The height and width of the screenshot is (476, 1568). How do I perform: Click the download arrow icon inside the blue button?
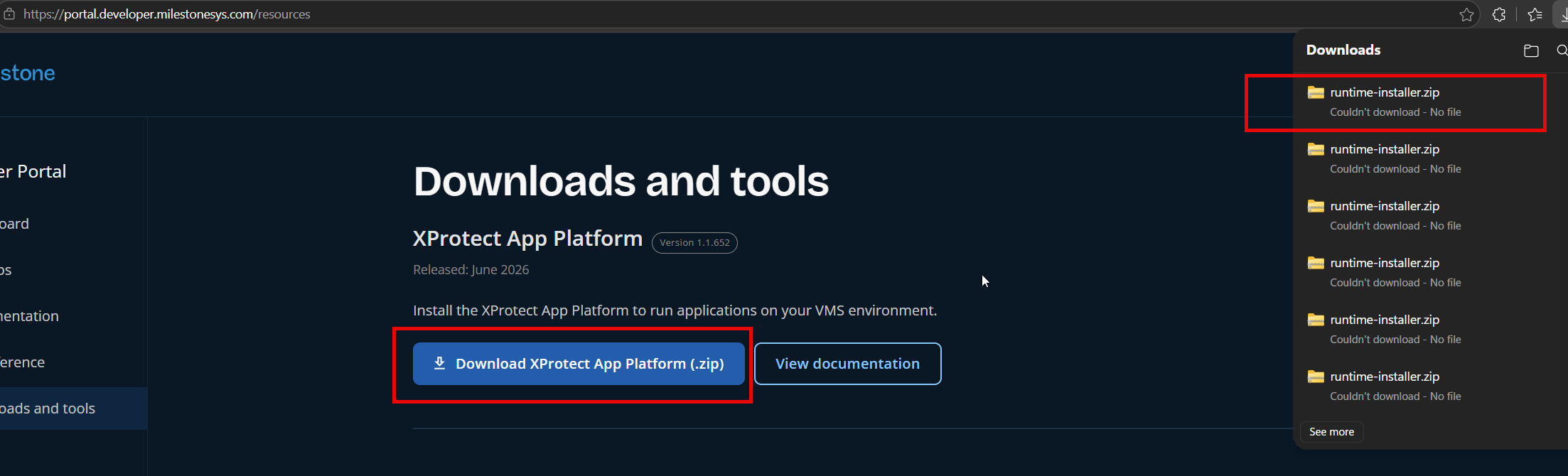click(439, 363)
